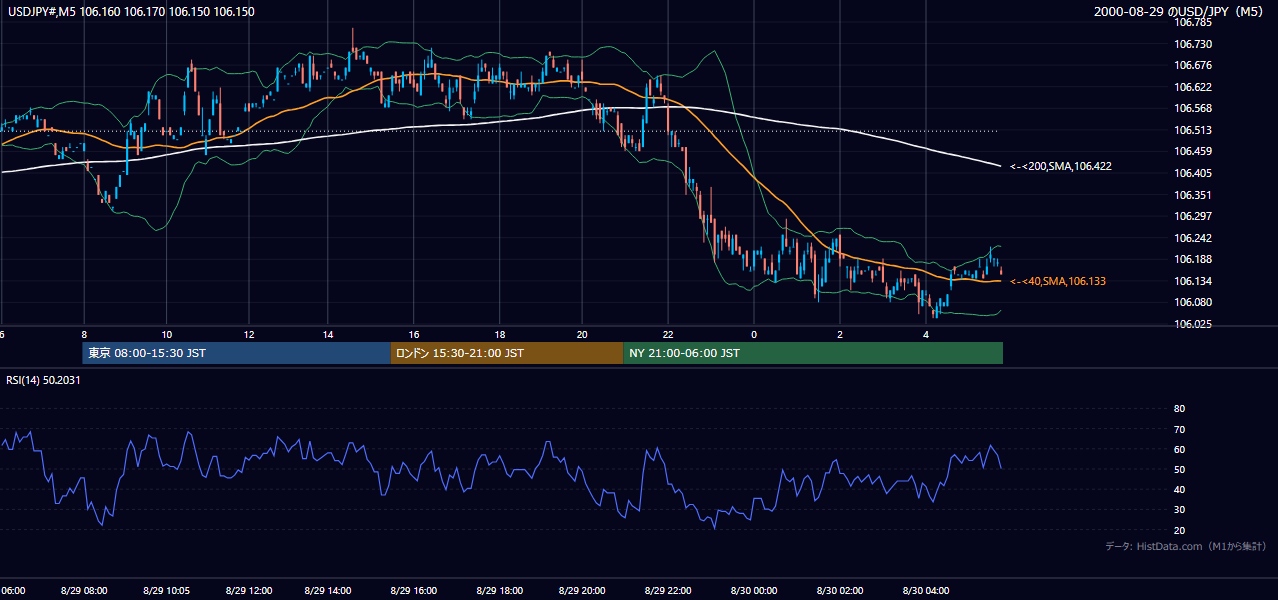
Task: Click RSI scale value 70
Action: 1179,429
